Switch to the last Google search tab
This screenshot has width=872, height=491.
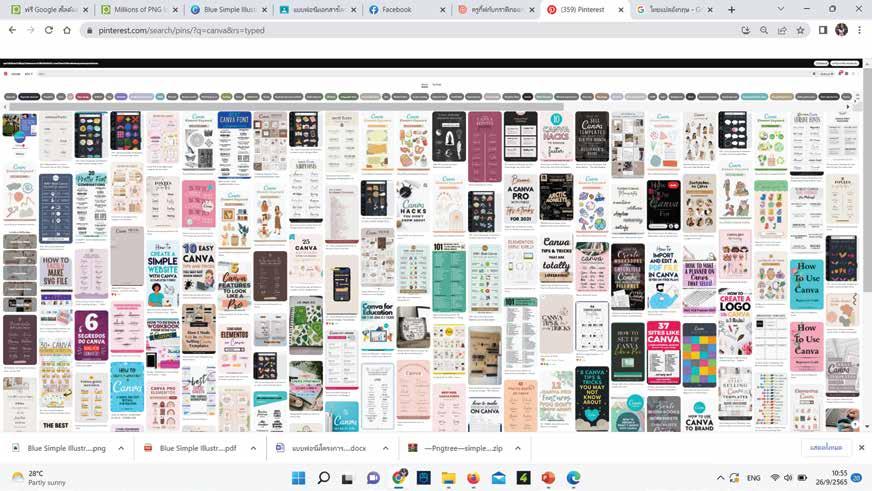tap(674, 10)
